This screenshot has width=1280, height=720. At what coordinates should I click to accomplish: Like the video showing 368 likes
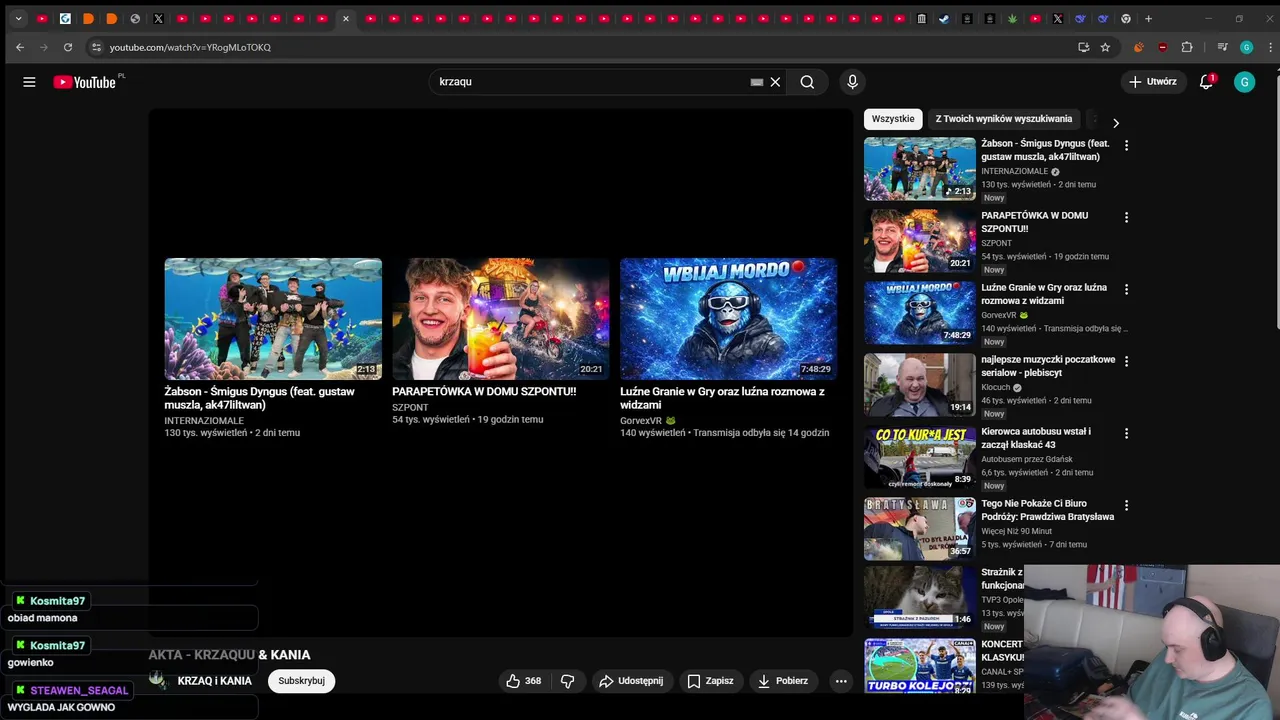524,681
